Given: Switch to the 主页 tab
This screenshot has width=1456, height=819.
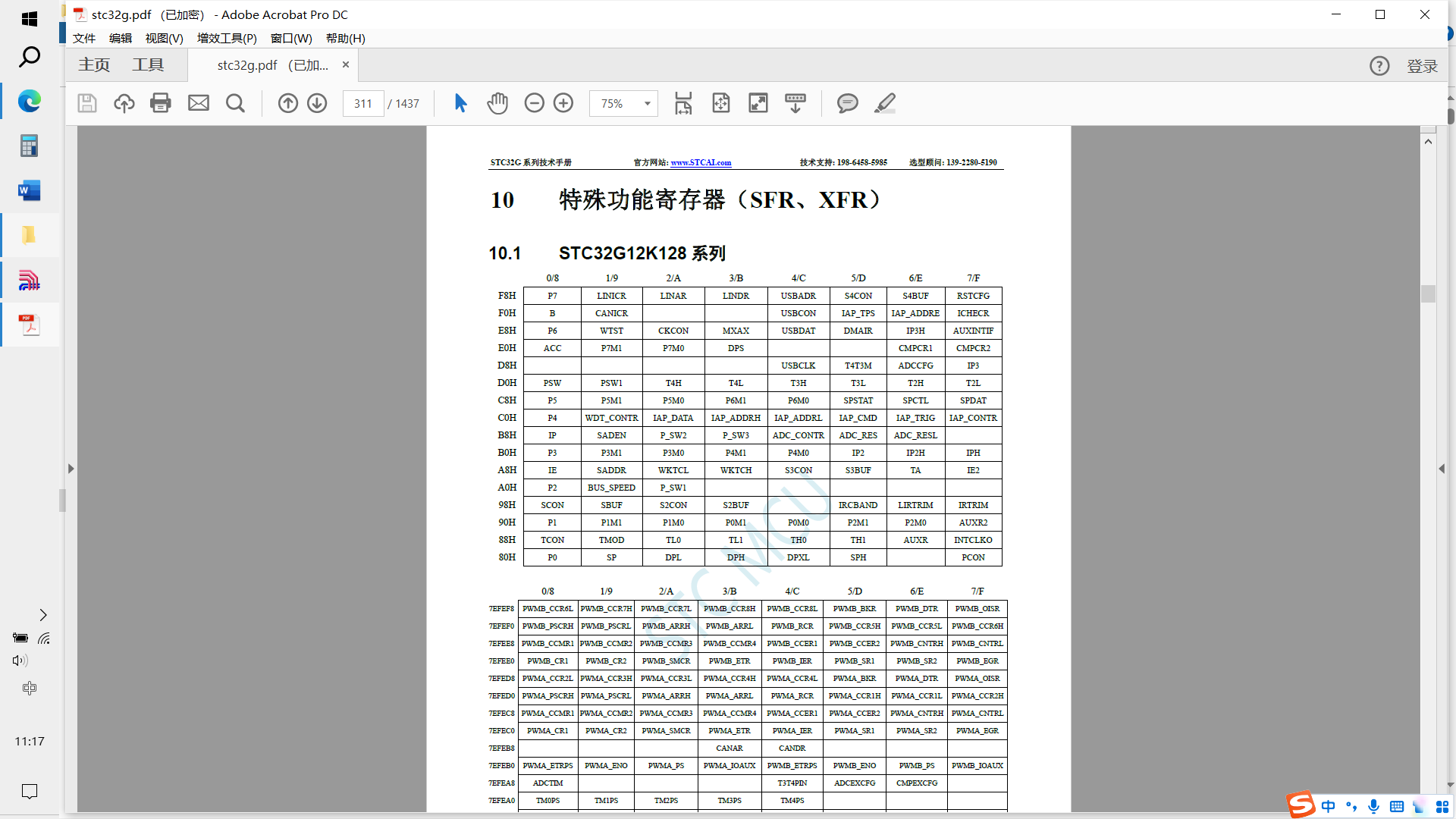Looking at the screenshot, I should pos(94,65).
